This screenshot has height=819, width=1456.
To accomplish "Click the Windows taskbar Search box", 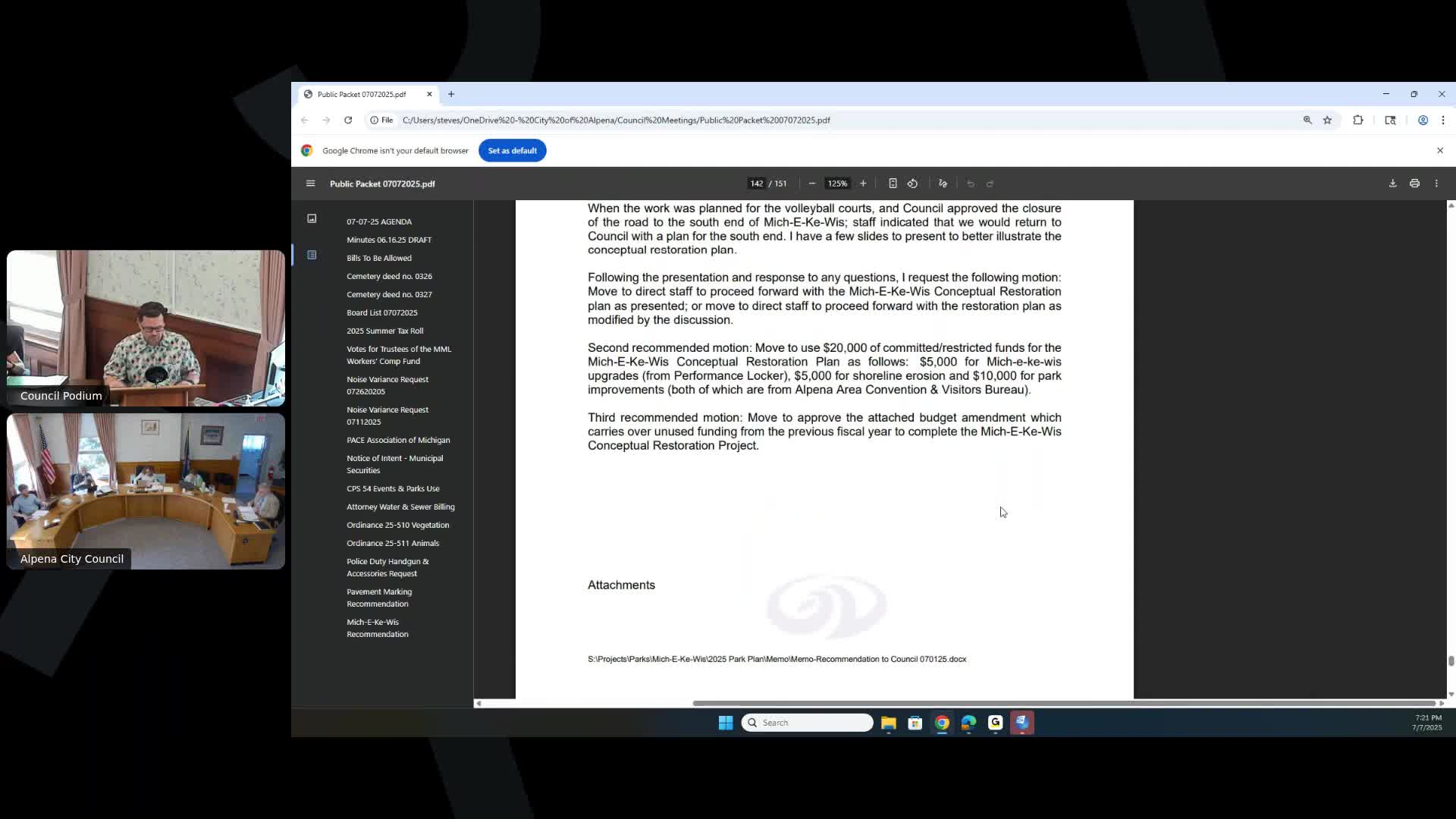I will [x=807, y=723].
